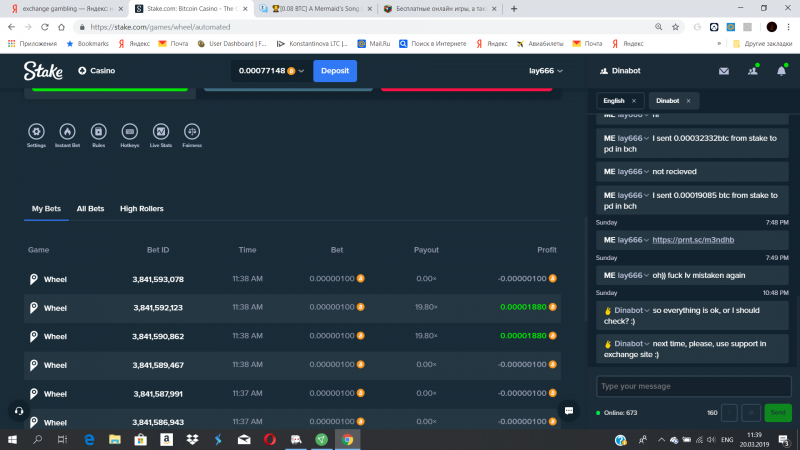Click the Deposit button
The image size is (800, 450).
click(x=335, y=71)
